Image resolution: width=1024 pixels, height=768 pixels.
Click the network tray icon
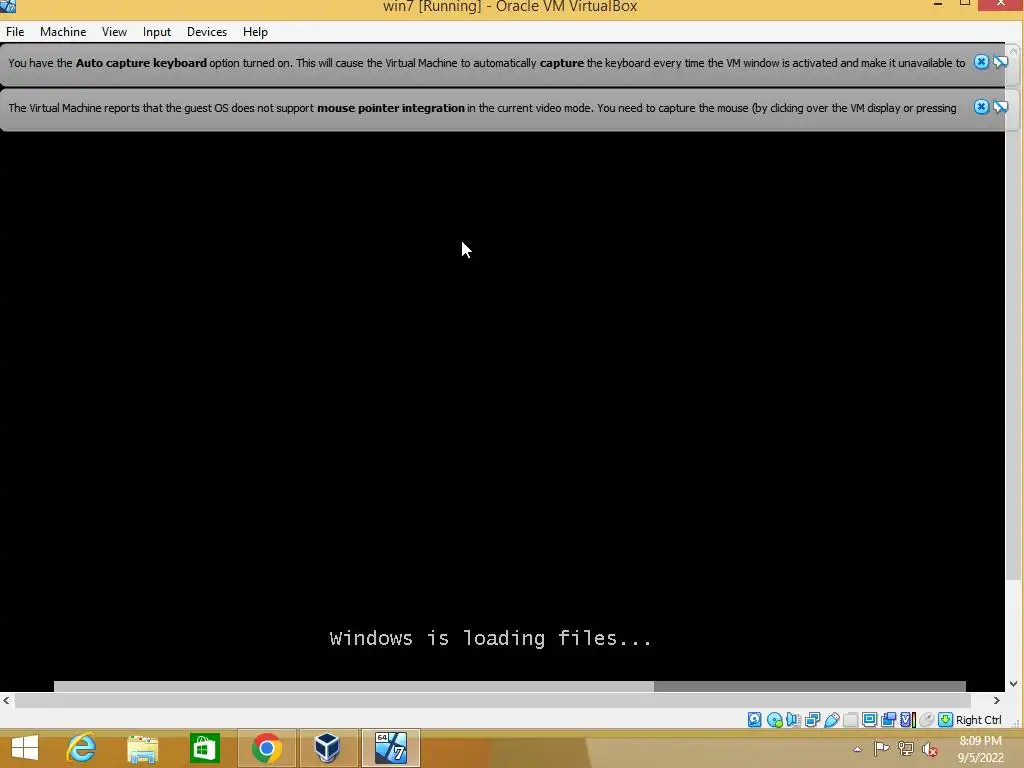coord(906,749)
